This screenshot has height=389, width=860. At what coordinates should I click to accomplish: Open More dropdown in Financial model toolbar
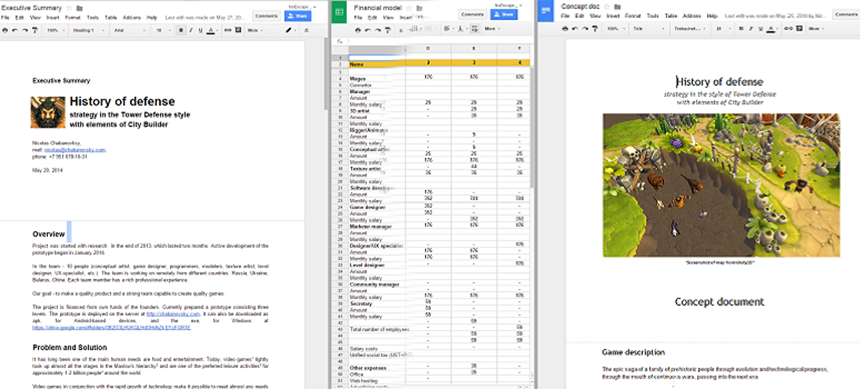[492, 29]
